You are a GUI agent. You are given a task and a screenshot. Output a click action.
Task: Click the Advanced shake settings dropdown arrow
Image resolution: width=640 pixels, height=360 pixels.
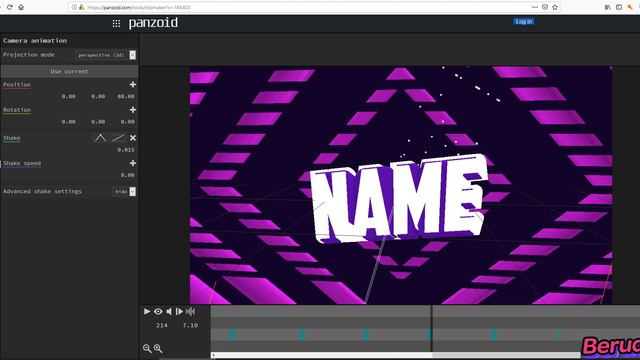tap(133, 191)
